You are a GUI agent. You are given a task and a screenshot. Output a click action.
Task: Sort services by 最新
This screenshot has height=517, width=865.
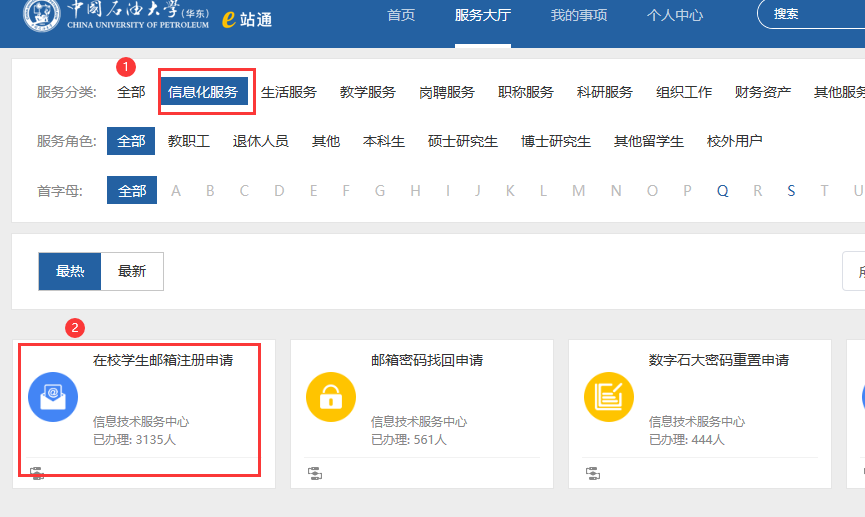point(132,271)
